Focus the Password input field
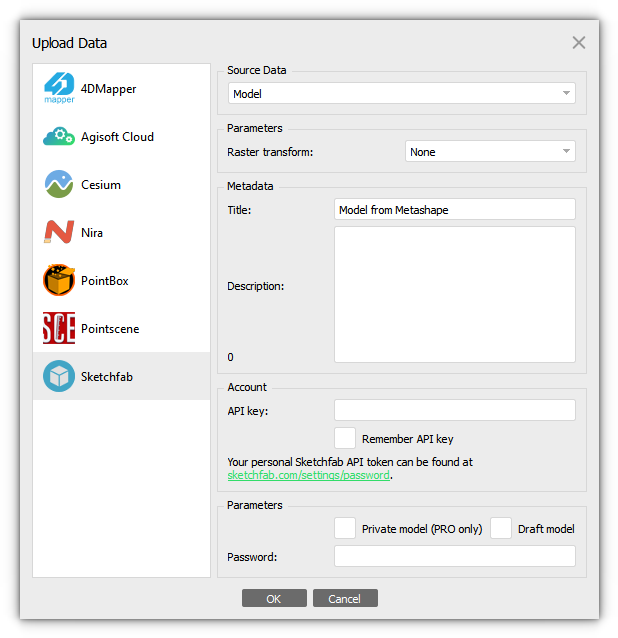618x638 pixels. [x=454, y=556]
